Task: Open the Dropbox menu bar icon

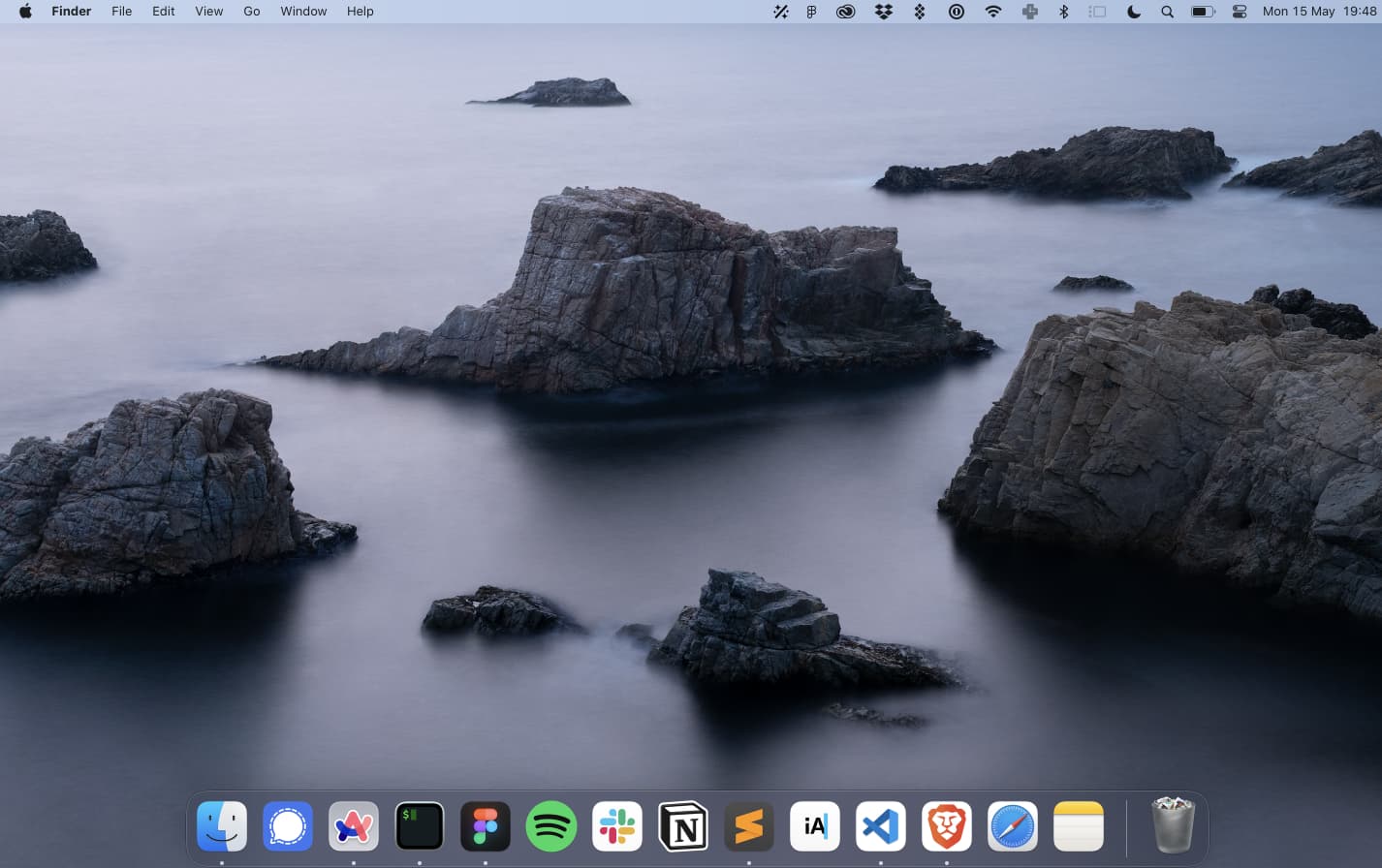Action: tap(883, 12)
